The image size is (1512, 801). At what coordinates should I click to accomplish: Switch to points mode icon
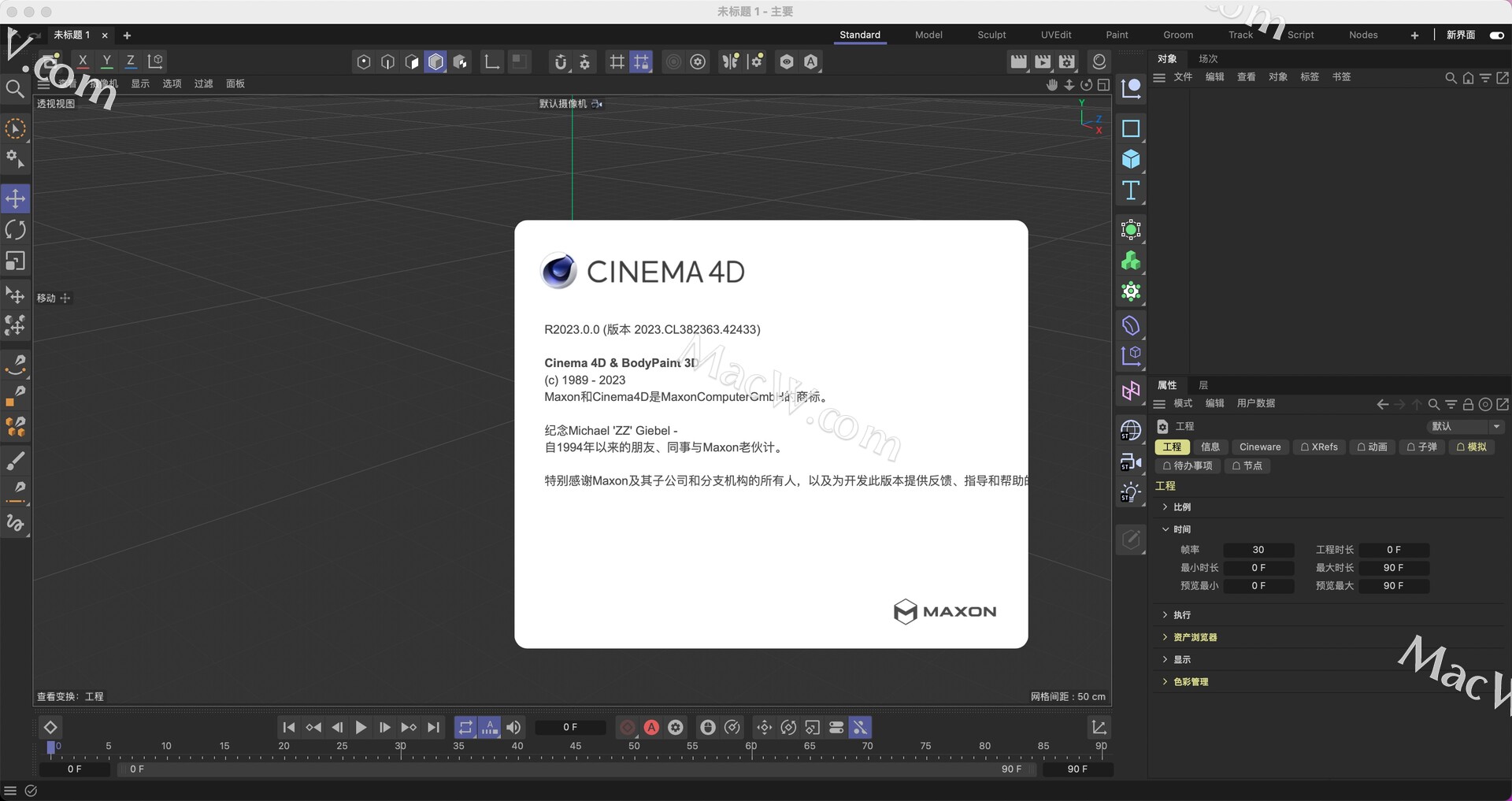click(364, 61)
